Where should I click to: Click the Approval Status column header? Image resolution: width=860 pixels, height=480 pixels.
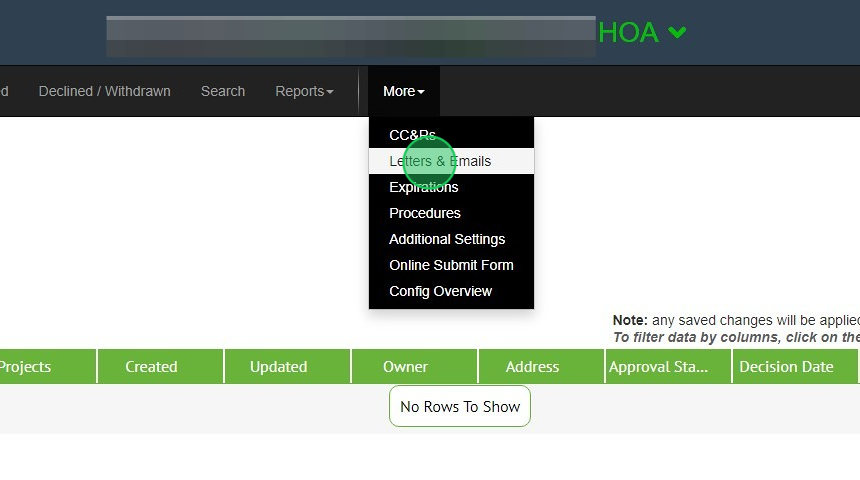(668, 366)
